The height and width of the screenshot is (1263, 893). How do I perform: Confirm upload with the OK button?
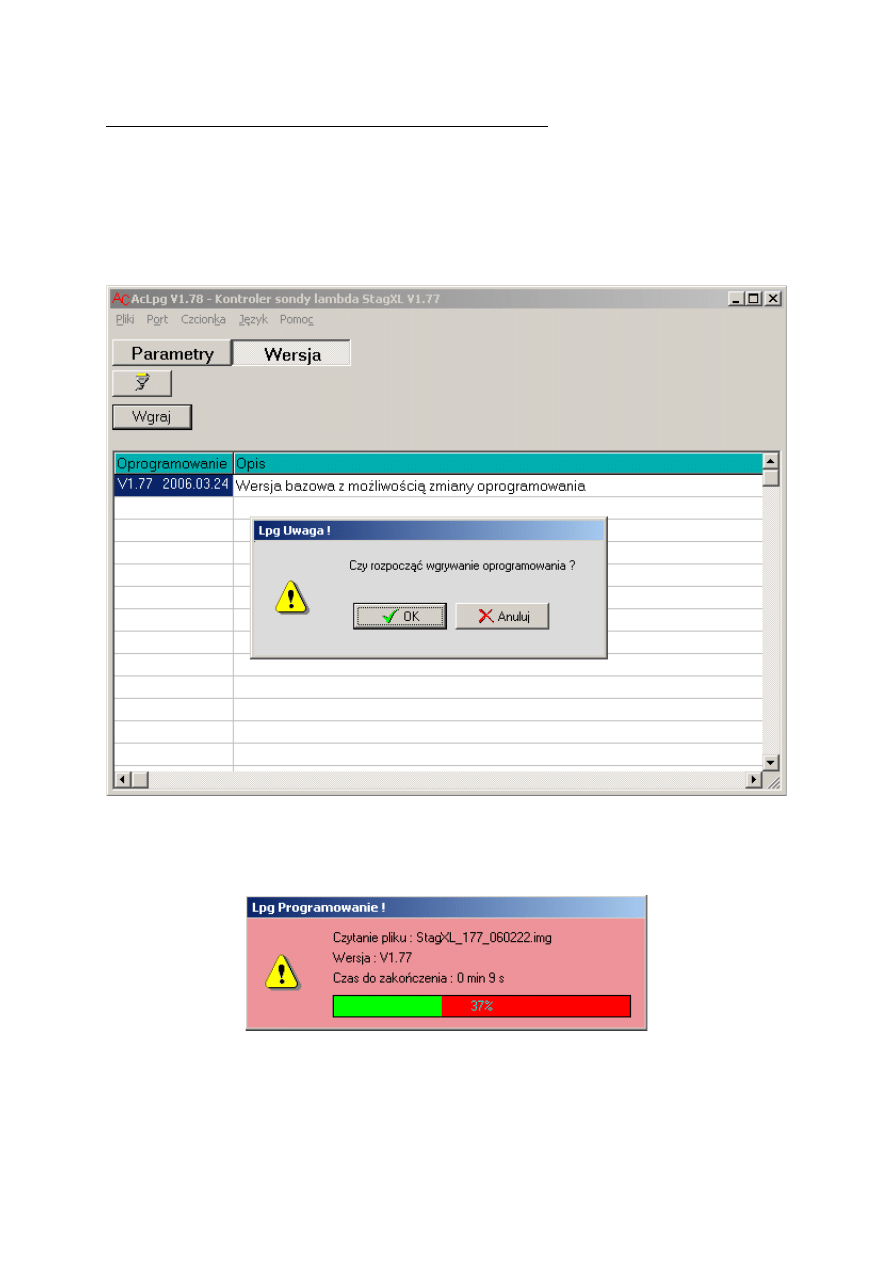click(400, 616)
